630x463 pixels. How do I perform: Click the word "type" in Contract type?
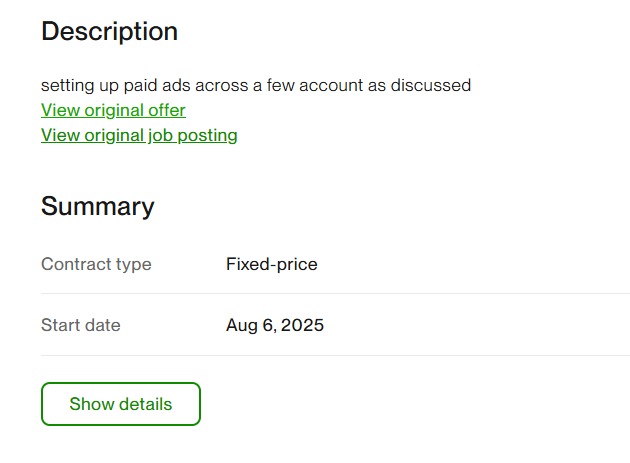coord(133,264)
